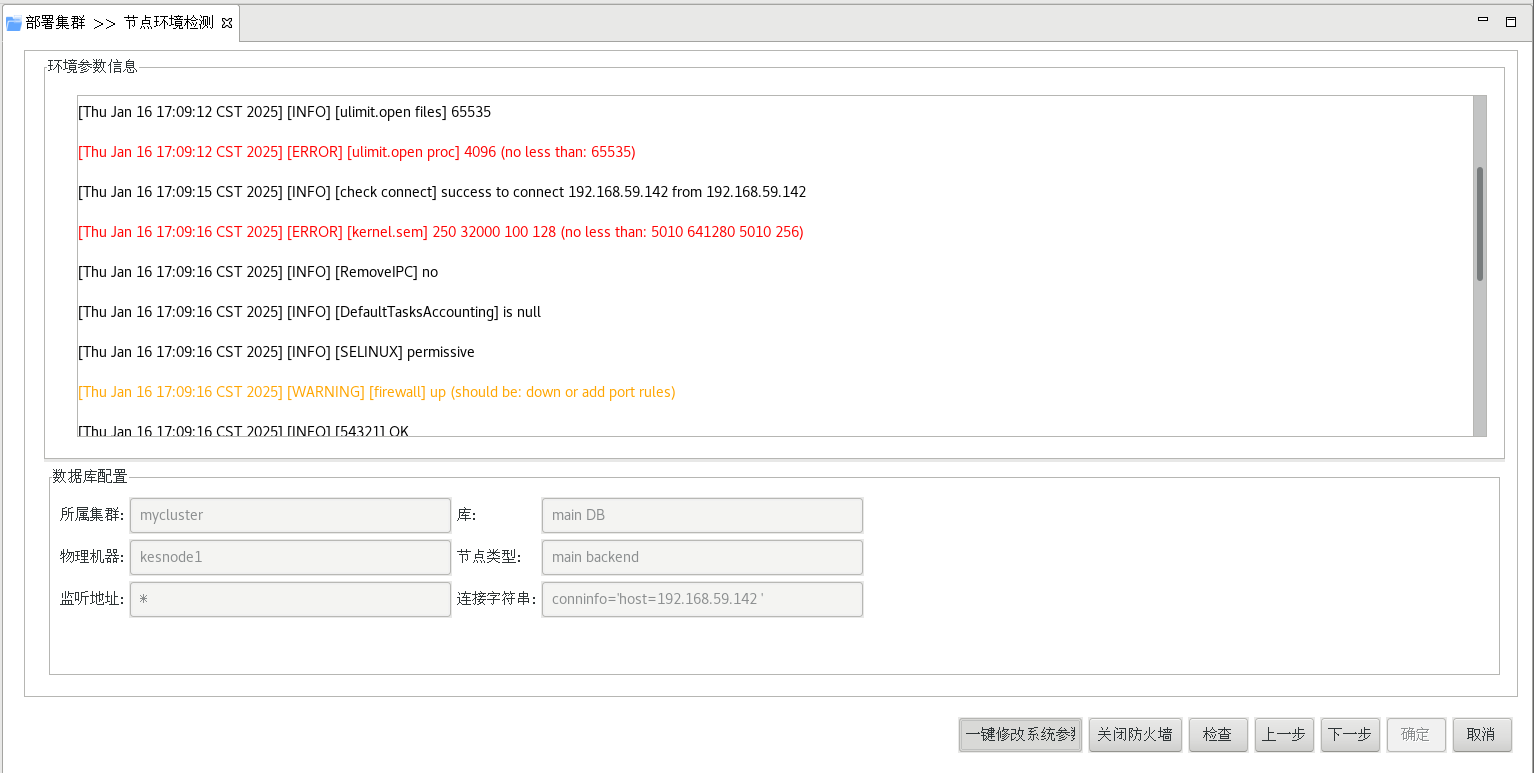
Task: Click the 库 field showing main DB
Action: [701, 515]
